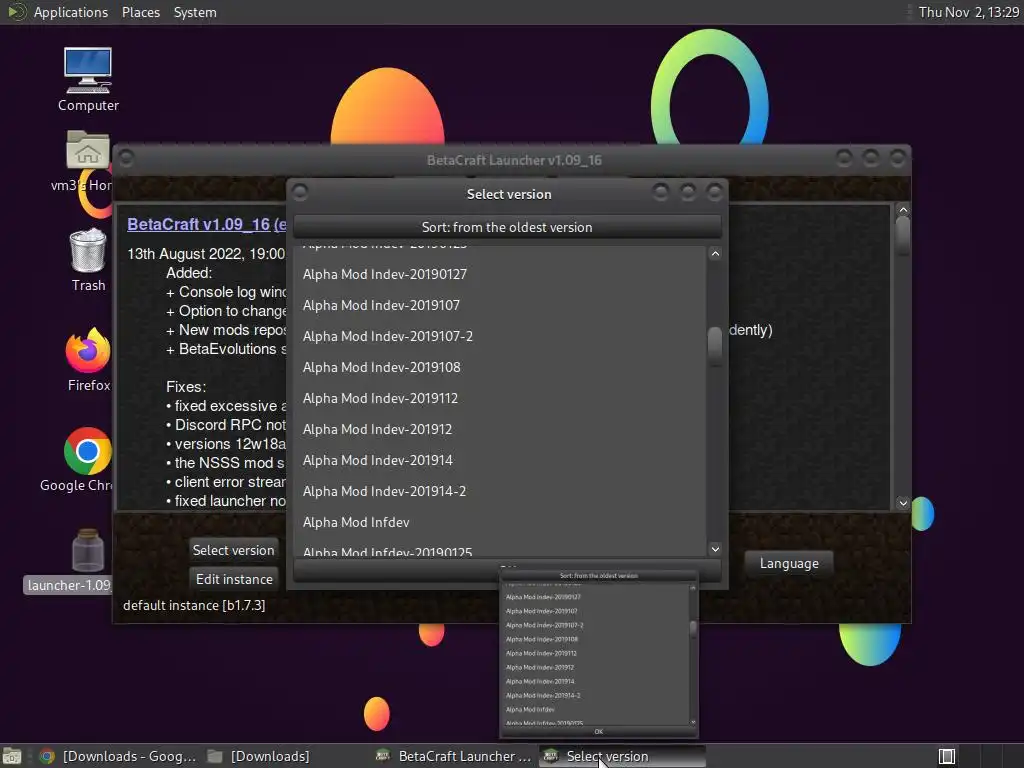This screenshot has height=768, width=1024.
Task: Toggle the Sort: from the oldest version button
Action: [507, 227]
